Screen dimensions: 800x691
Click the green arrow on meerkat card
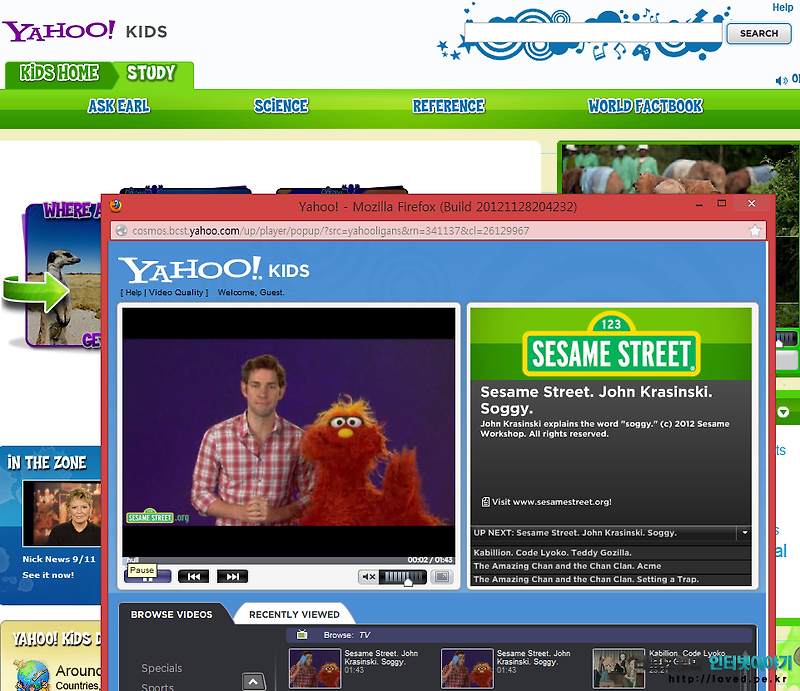(36, 291)
